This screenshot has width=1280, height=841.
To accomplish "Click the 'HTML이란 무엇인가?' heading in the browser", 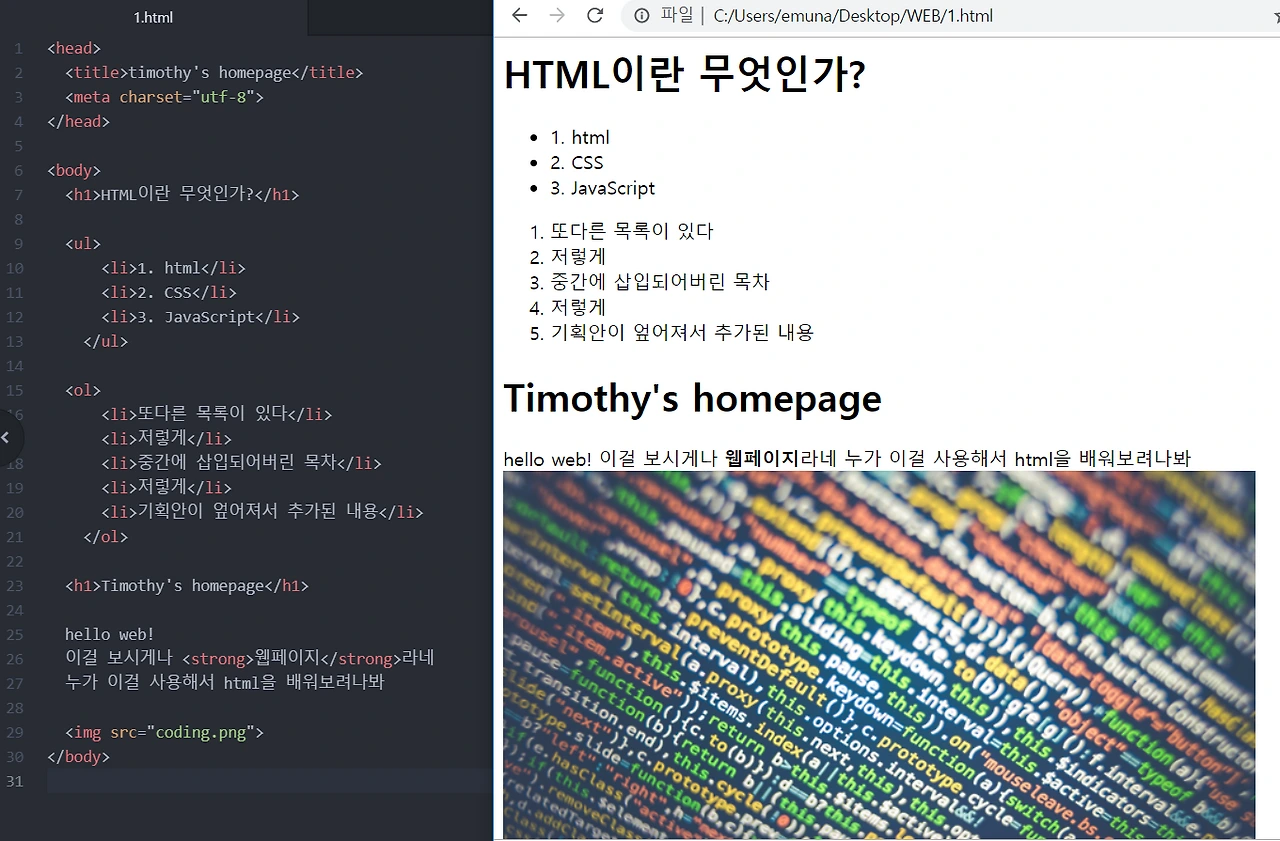I will (x=685, y=75).
